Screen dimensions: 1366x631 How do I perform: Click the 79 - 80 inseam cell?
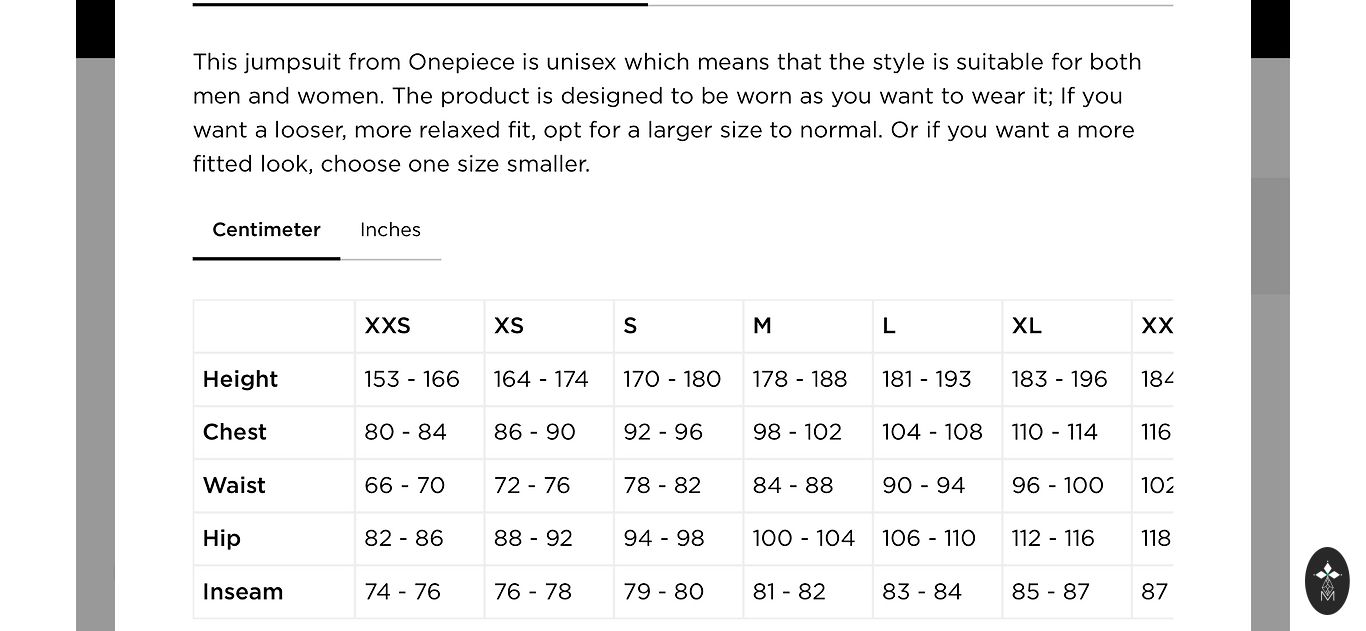coord(664,592)
